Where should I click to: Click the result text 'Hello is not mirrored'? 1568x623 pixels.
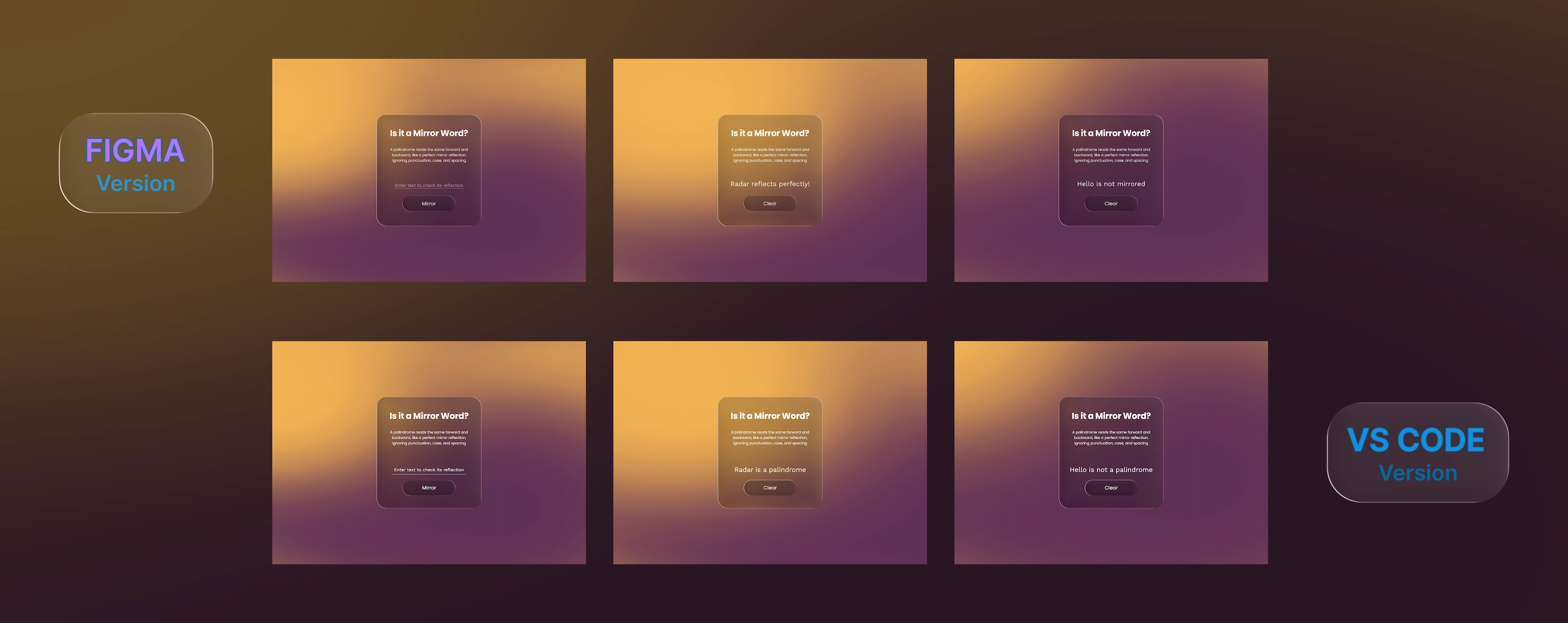[x=1110, y=183]
